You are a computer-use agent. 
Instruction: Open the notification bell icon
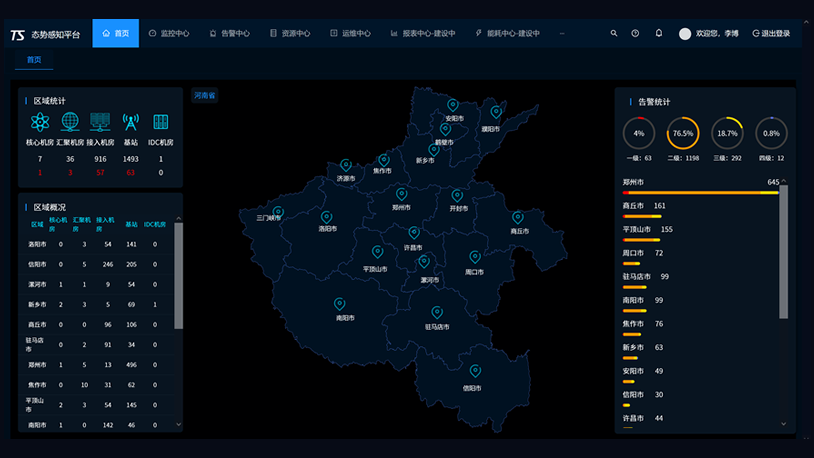point(658,33)
